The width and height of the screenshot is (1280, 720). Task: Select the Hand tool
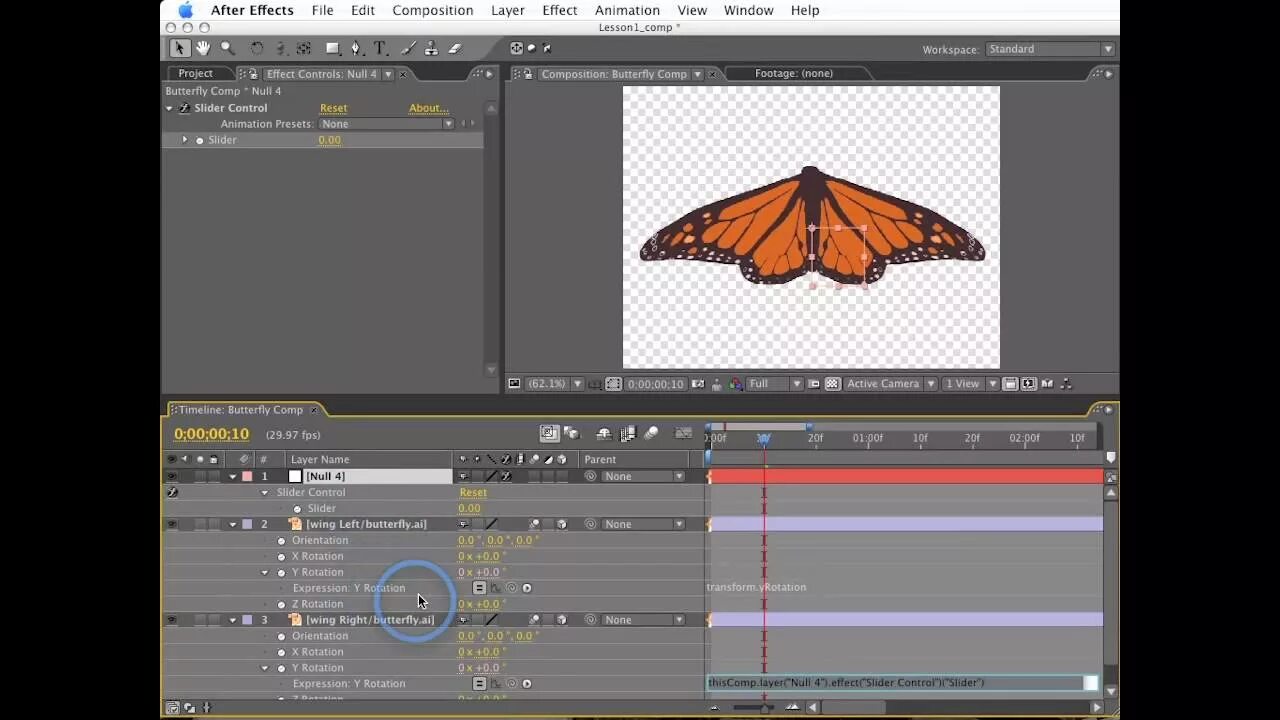(x=203, y=48)
